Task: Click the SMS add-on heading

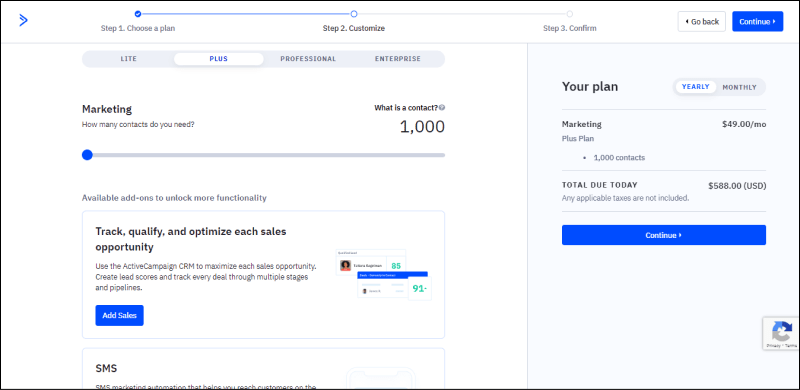Action: coord(106,369)
